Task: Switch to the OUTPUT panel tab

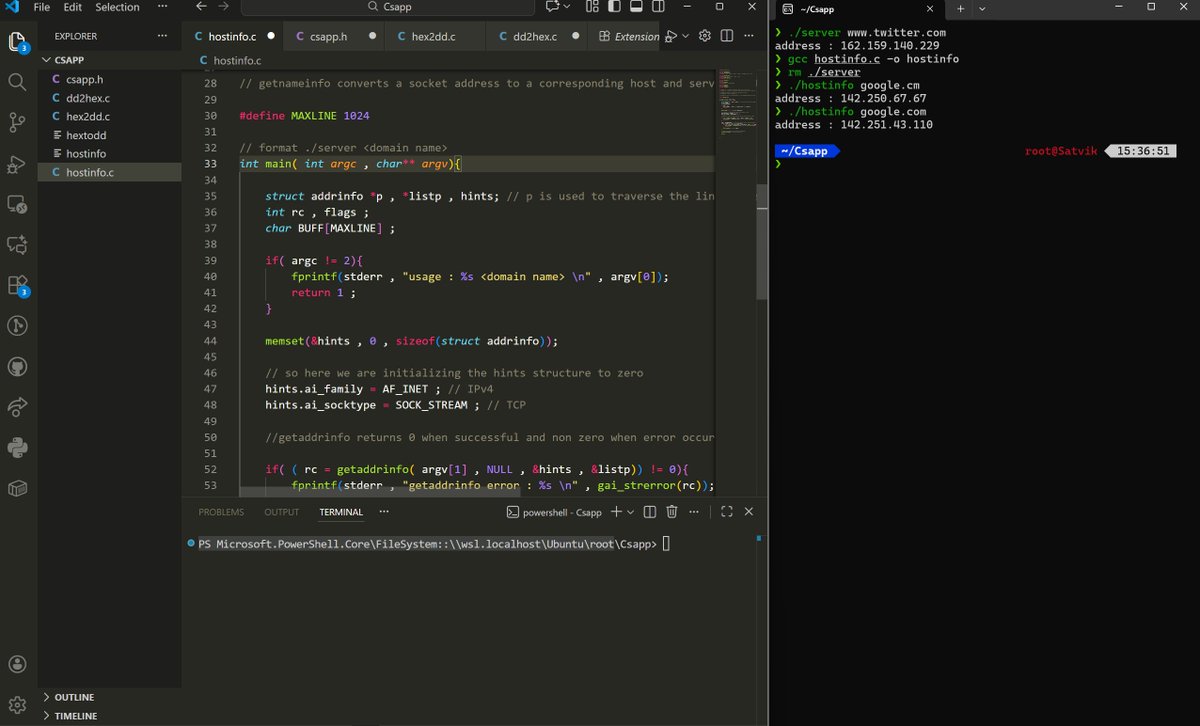Action: 281,512
